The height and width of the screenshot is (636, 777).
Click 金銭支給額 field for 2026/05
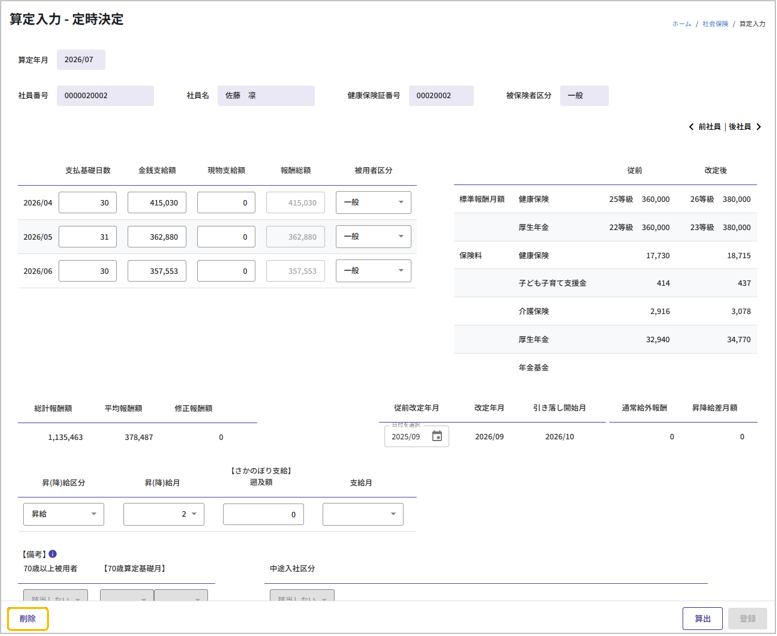157,237
